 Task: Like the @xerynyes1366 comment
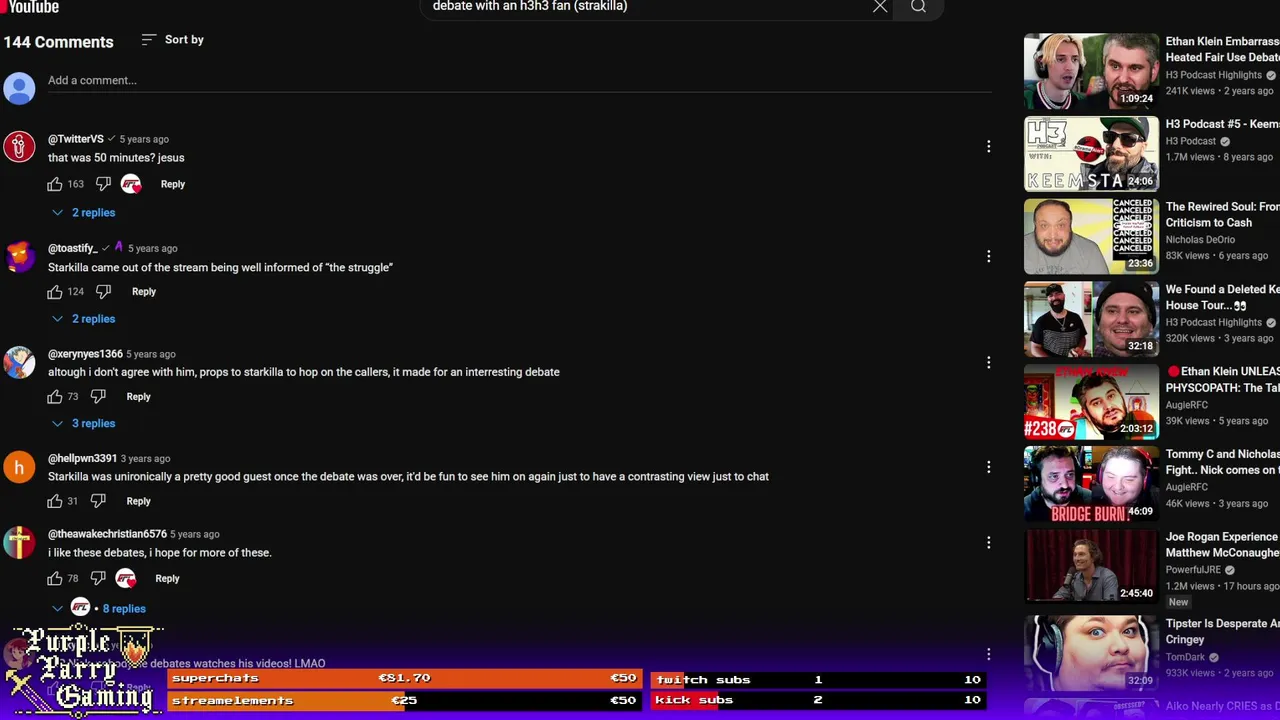click(55, 397)
